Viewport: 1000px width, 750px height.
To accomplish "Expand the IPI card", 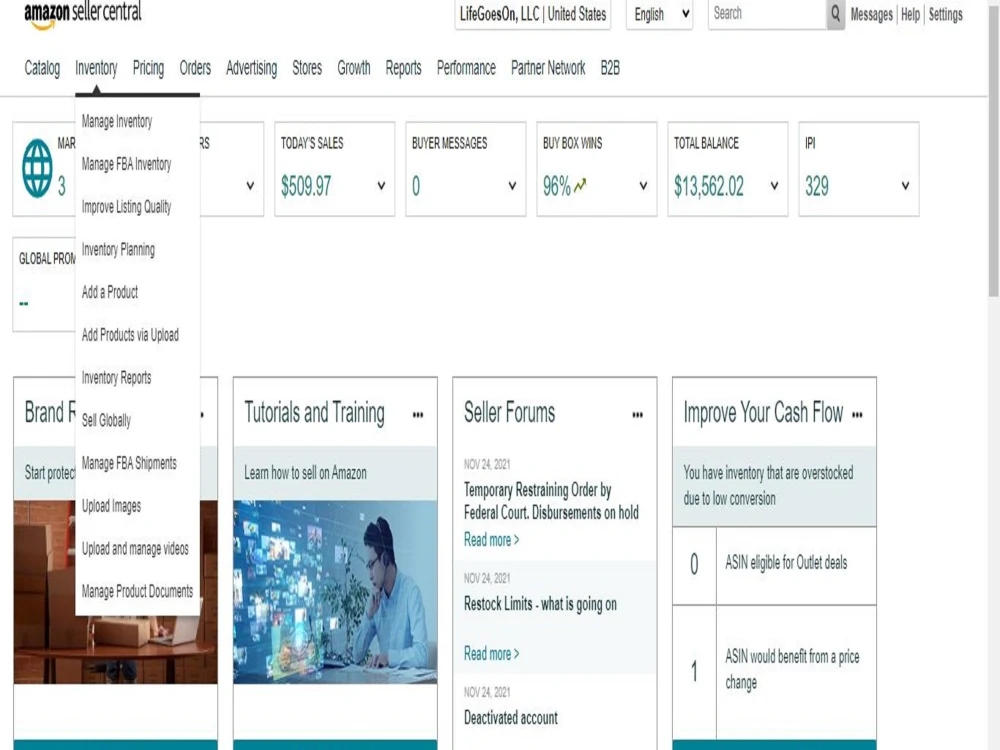I will pos(905,186).
